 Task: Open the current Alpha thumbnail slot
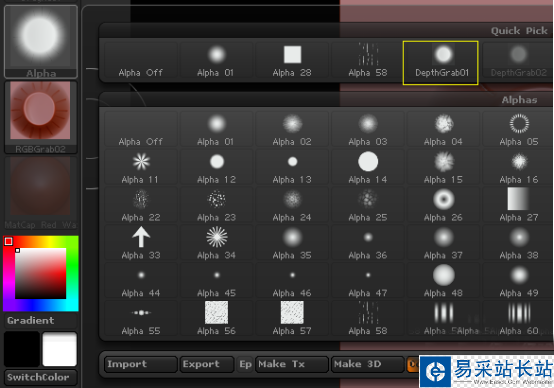tap(41, 41)
